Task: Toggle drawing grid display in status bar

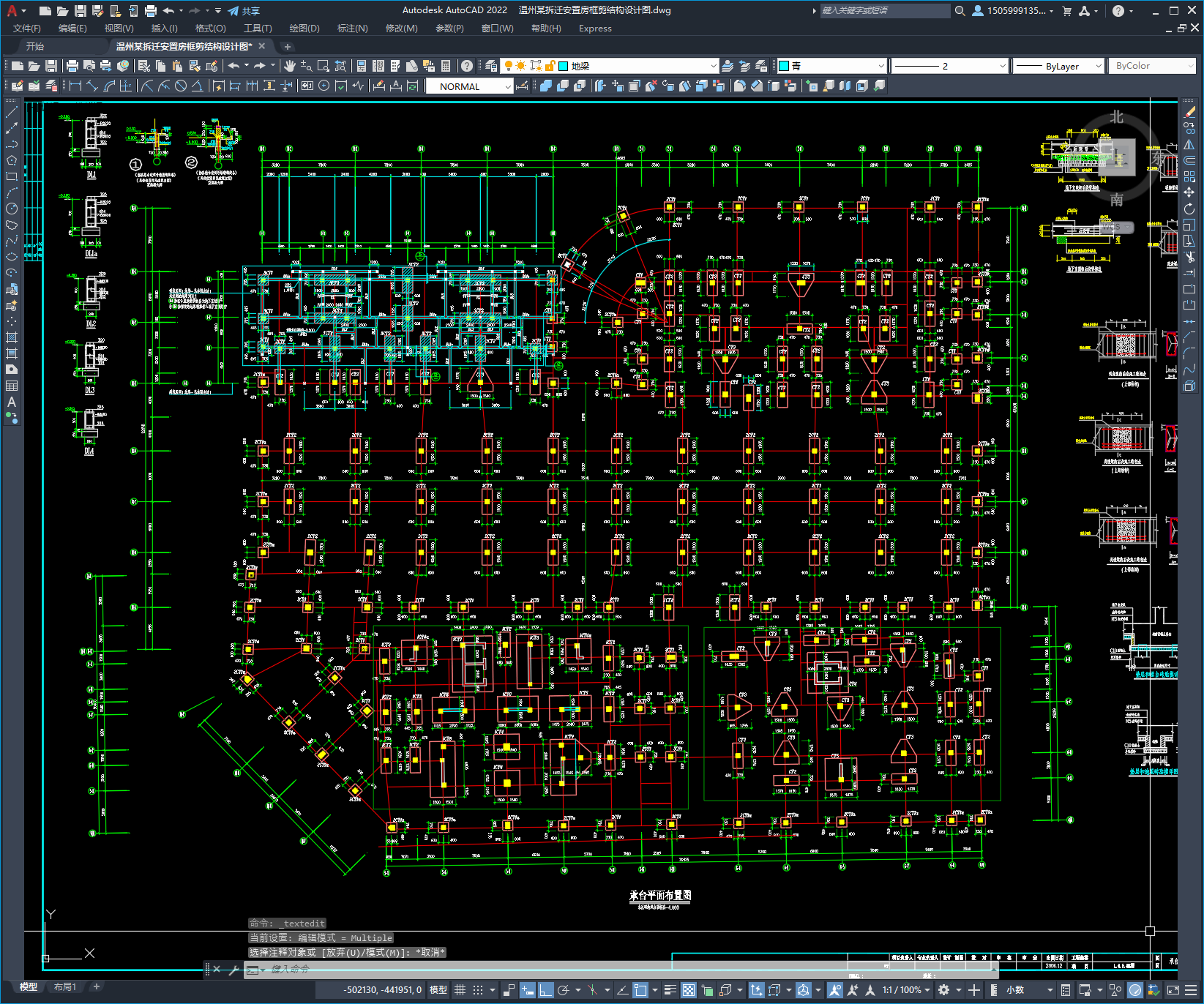Action: click(x=460, y=990)
